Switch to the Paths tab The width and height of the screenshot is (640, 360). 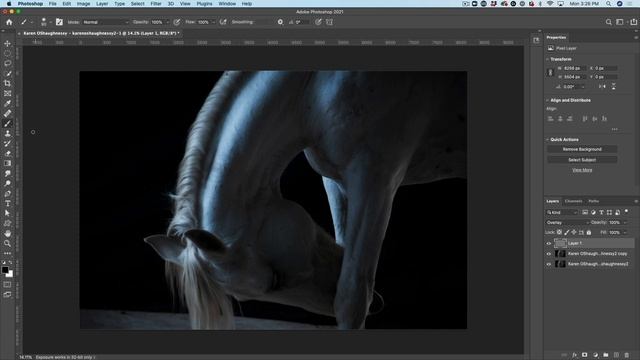[593, 201]
